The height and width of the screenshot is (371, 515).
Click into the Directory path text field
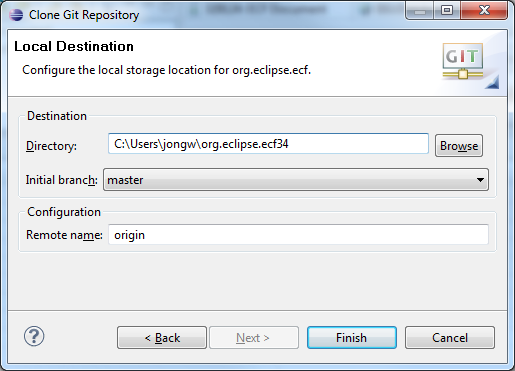click(x=268, y=144)
